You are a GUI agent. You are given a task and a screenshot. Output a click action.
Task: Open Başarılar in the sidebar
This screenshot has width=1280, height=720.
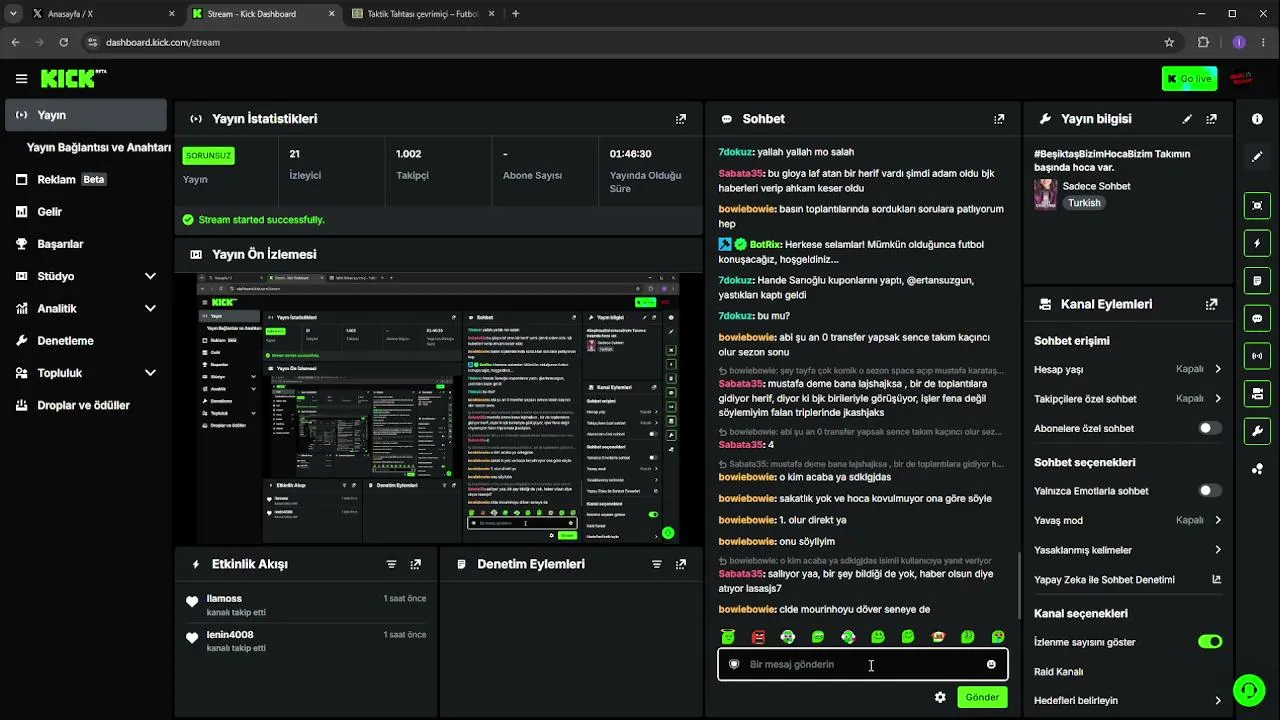pos(86,244)
